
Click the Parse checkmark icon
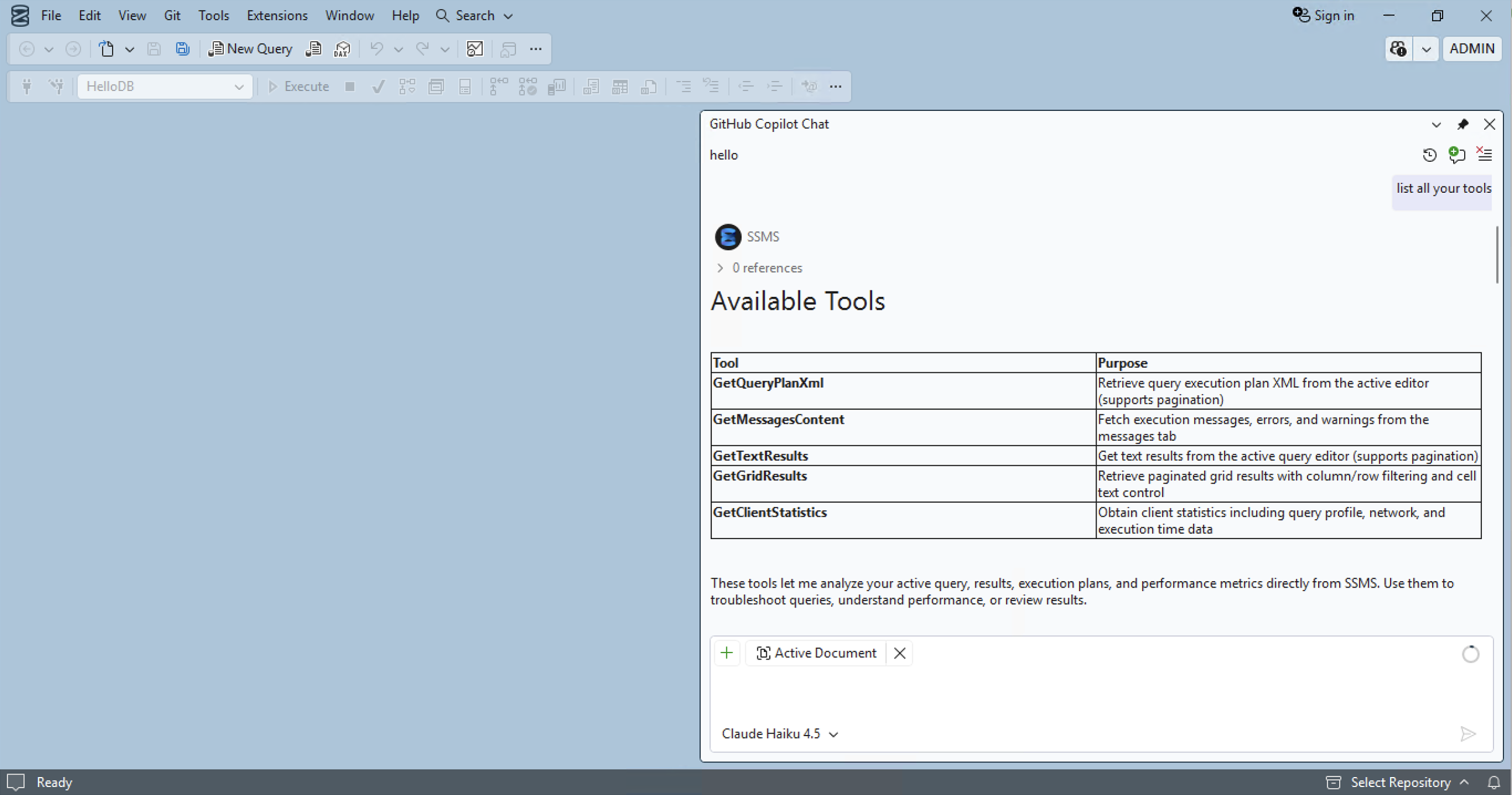point(379,86)
